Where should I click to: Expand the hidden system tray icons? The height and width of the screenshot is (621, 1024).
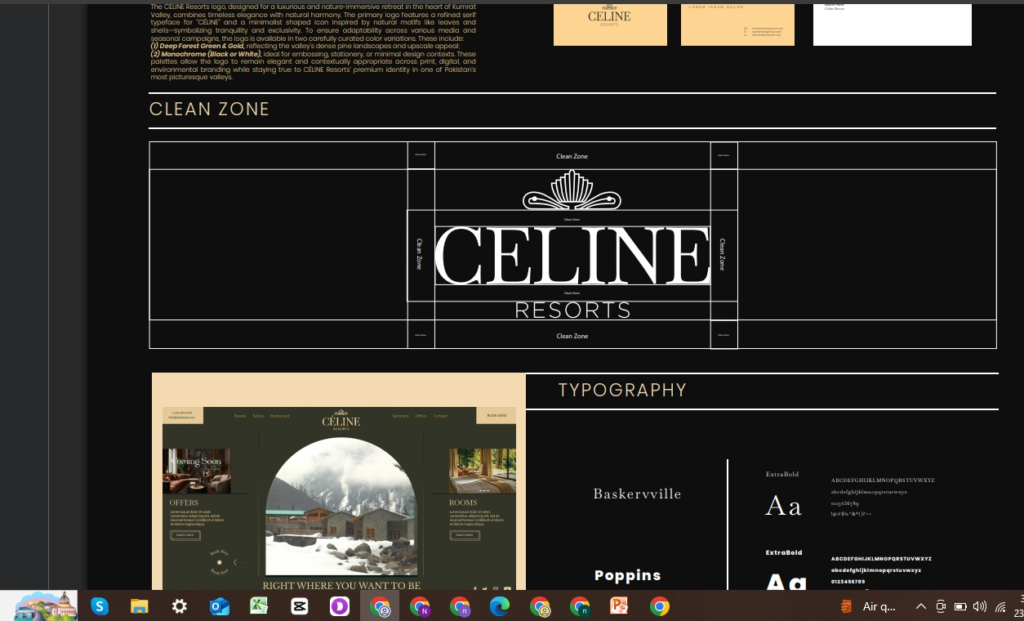921,606
